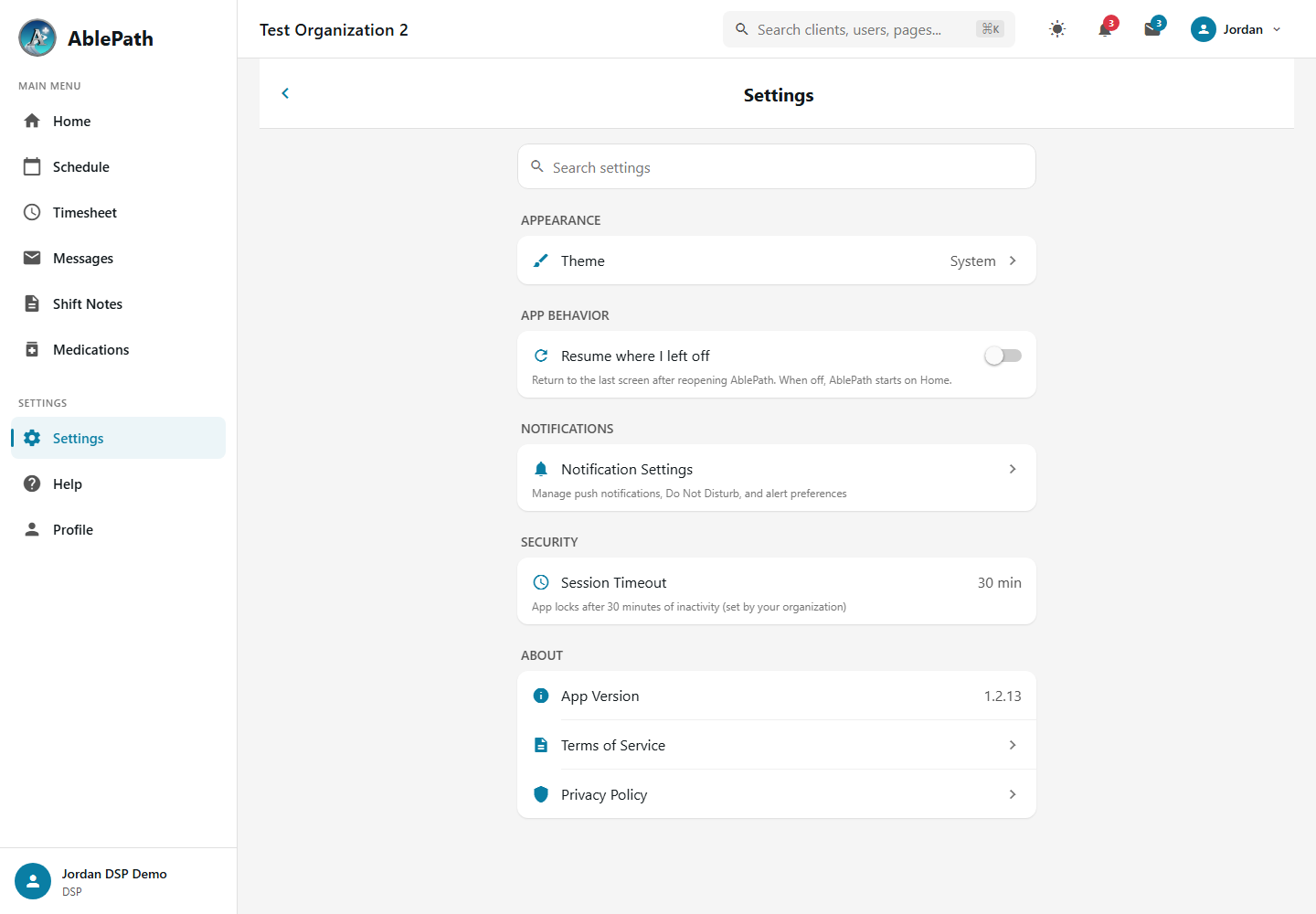Expand the Theme row chevron
This screenshot has width=1316, height=914.
click(1013, 260)
